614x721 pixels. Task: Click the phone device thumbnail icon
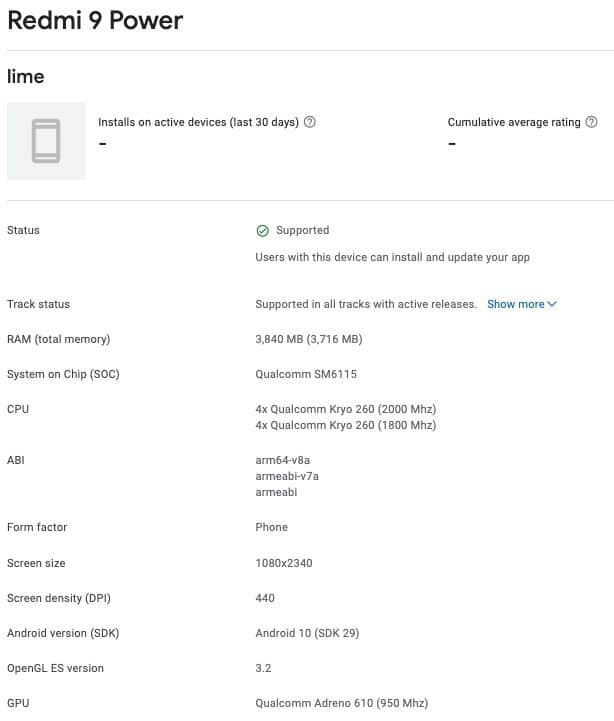pyautogui.click(x=46, y=141)
